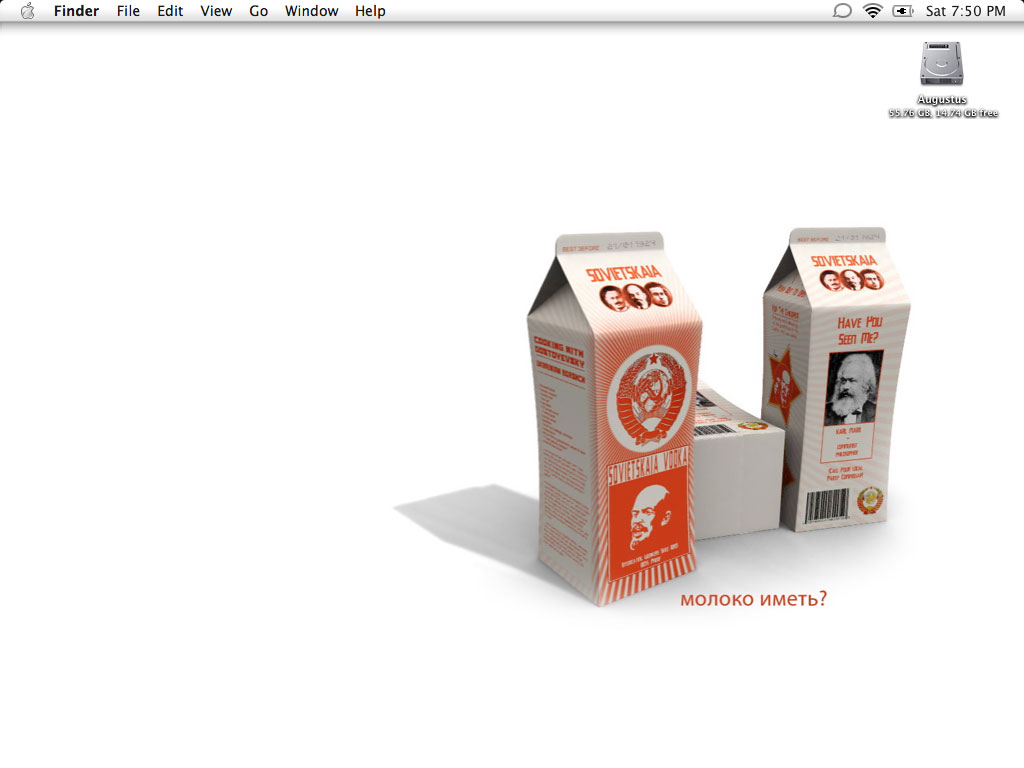Open the Window menu
Screen dimensions: 1024x768
point(312,11)
